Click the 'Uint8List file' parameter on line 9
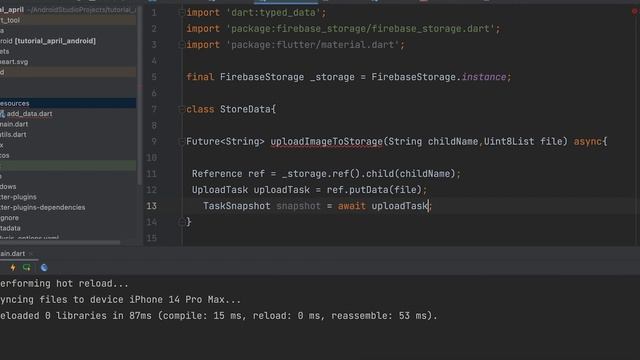The height and width of the screenshot is (360, 640). pos(523,142)
